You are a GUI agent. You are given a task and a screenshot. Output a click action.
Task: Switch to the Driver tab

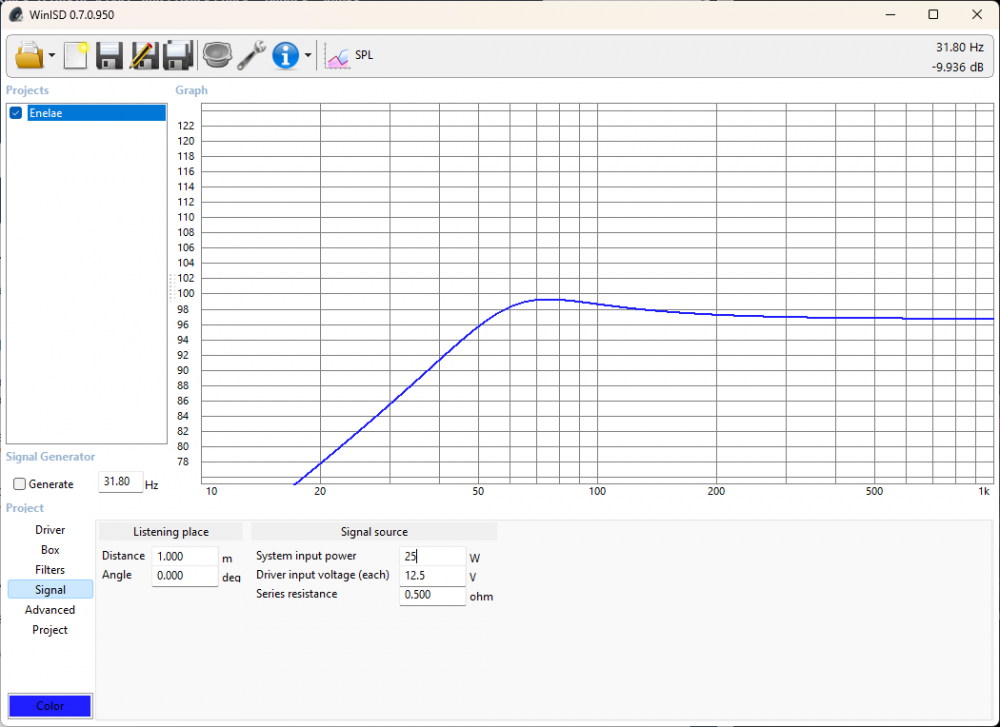tap(50, 530)
